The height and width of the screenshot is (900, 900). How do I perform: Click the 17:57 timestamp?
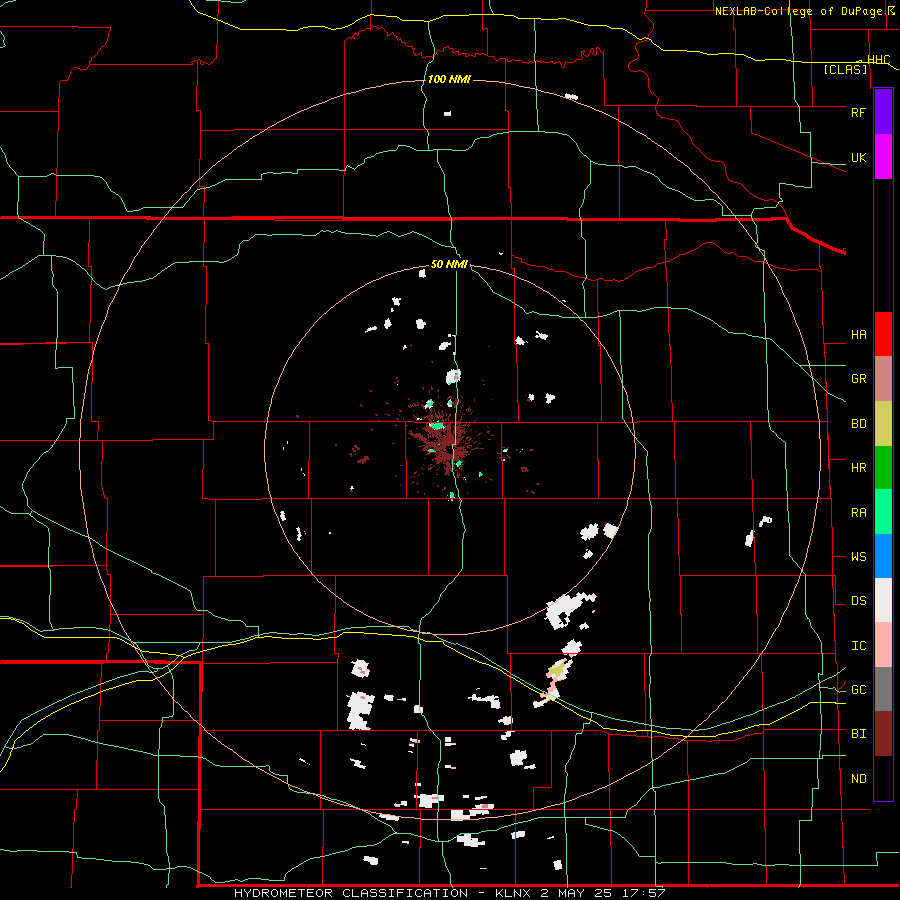pyautogui.click(x=646, y=893)
